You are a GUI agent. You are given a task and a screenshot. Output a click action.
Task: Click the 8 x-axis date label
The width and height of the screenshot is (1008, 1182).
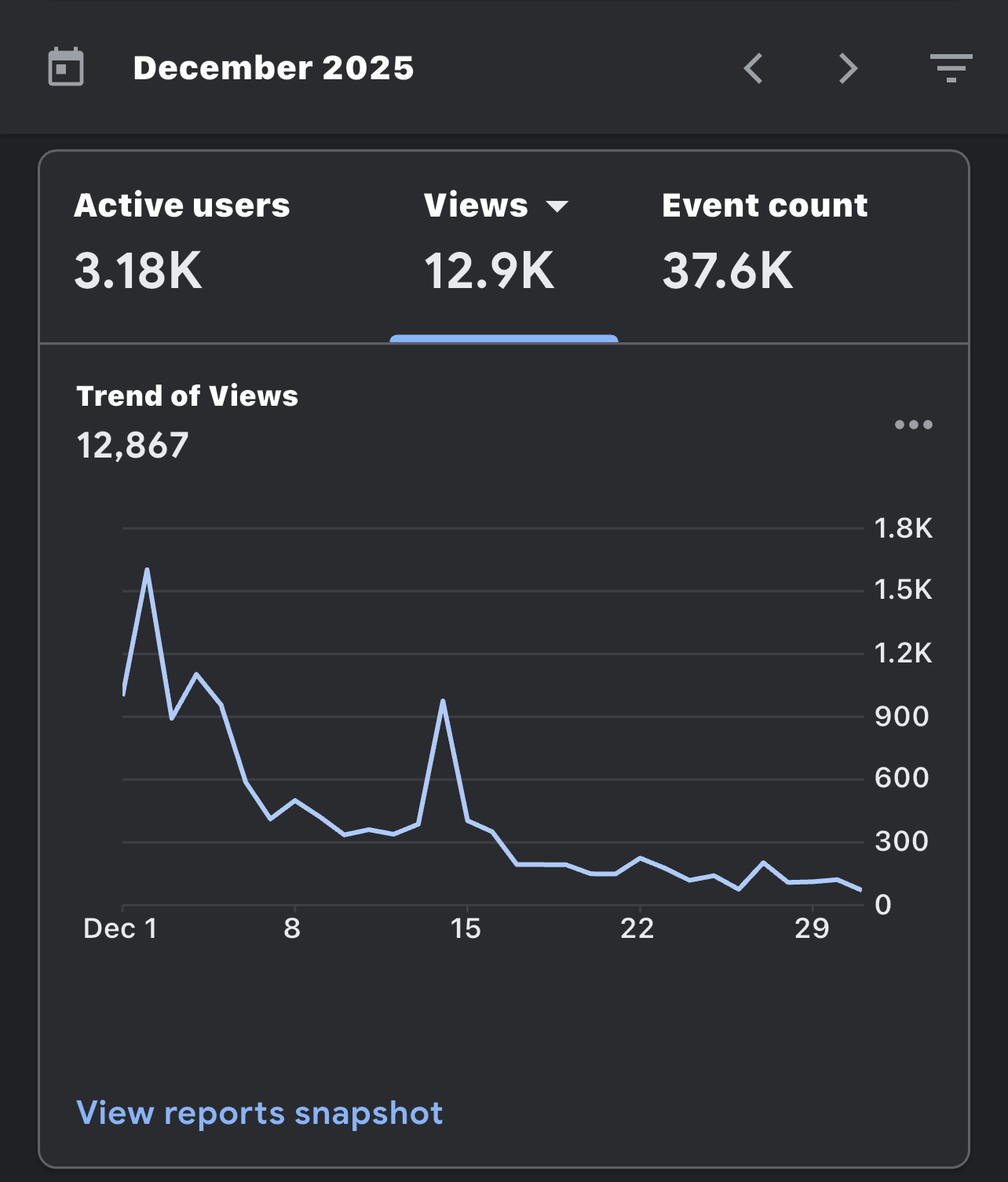click(x=292, y=928)
